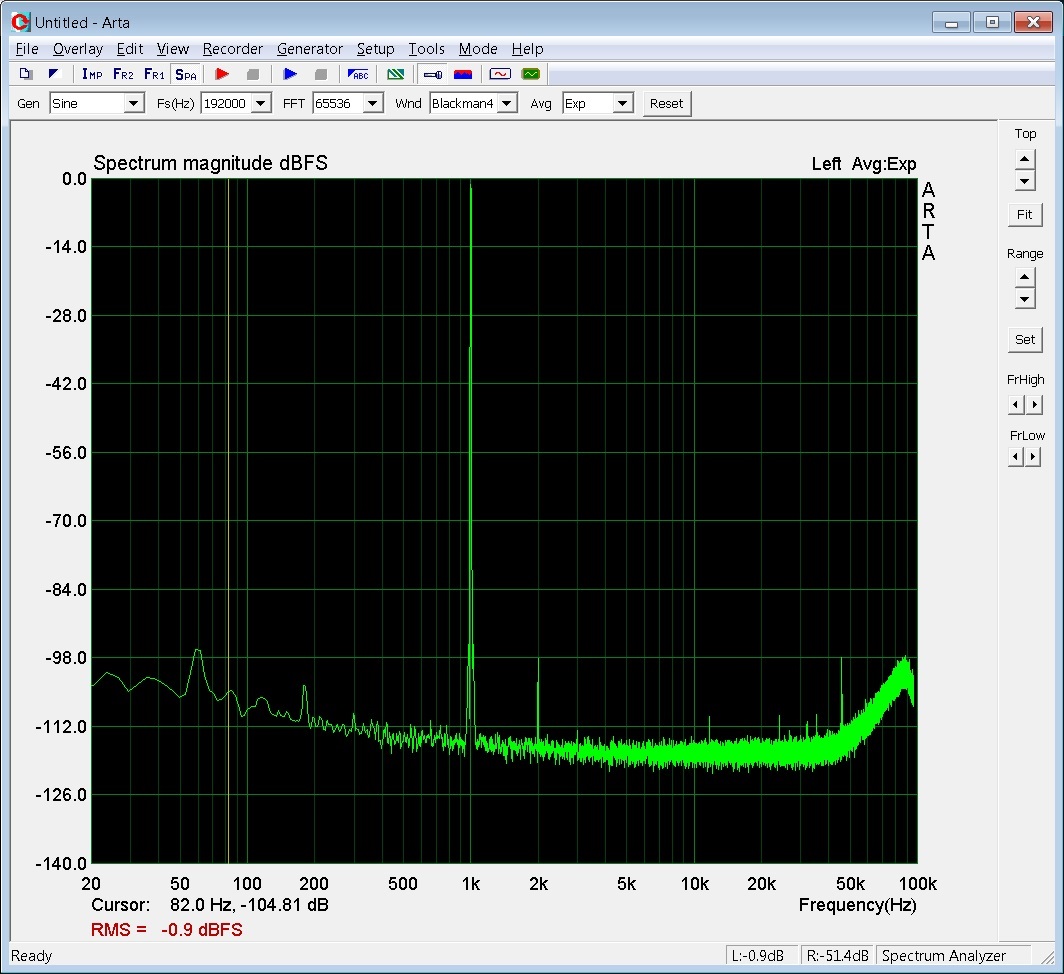Switch to FR2 dual-channel frequency response
This screenshot has width=1064, height=974.
click(123, 74)
